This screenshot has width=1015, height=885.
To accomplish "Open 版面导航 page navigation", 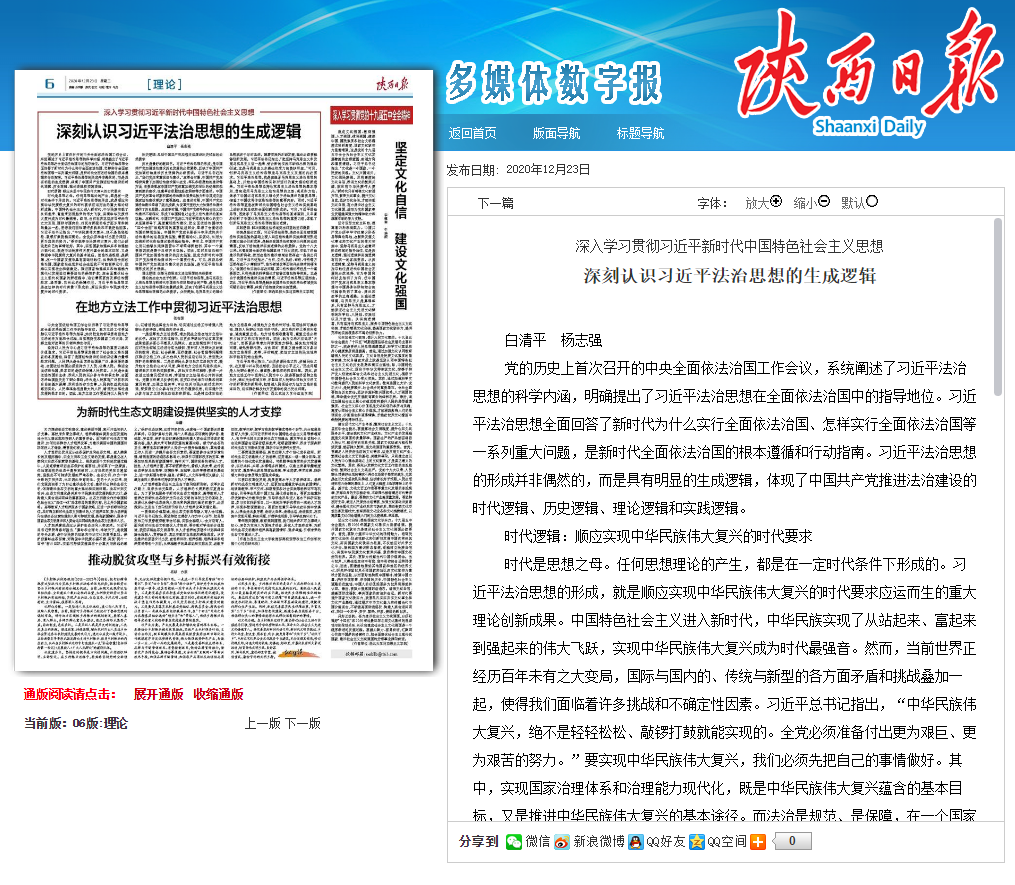I will (x=556, y=133).
